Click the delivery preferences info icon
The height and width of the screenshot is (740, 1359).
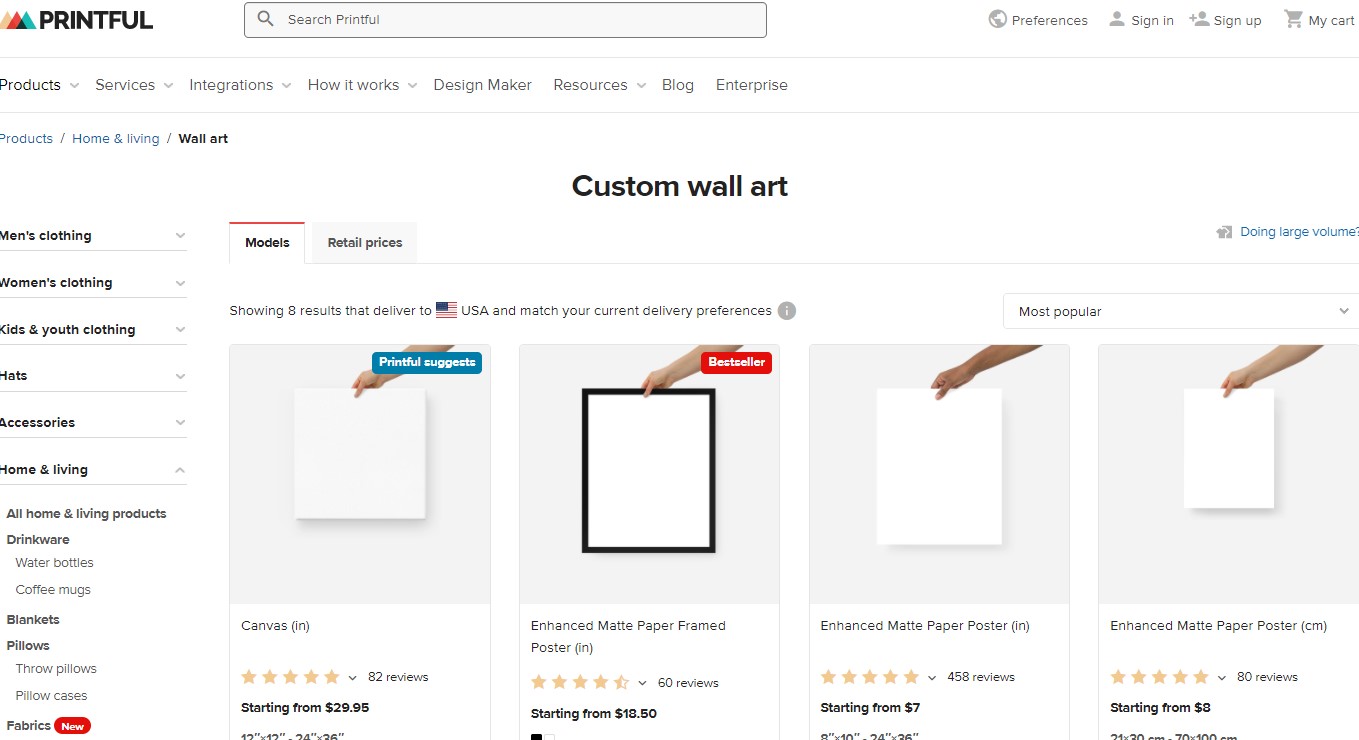pyautogui.click(x=787, y=310)
